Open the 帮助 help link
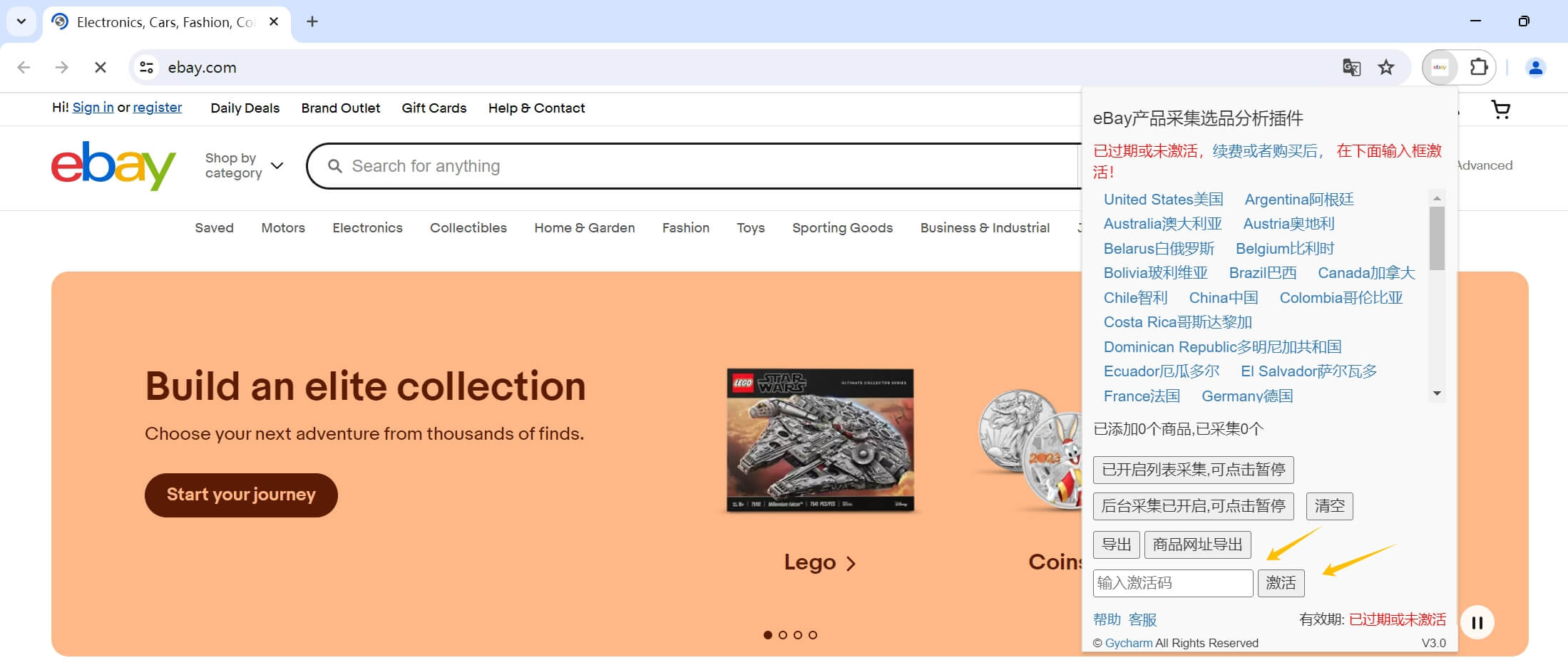The height and width of the screenshot is (665, 1568). point(1107,620)
